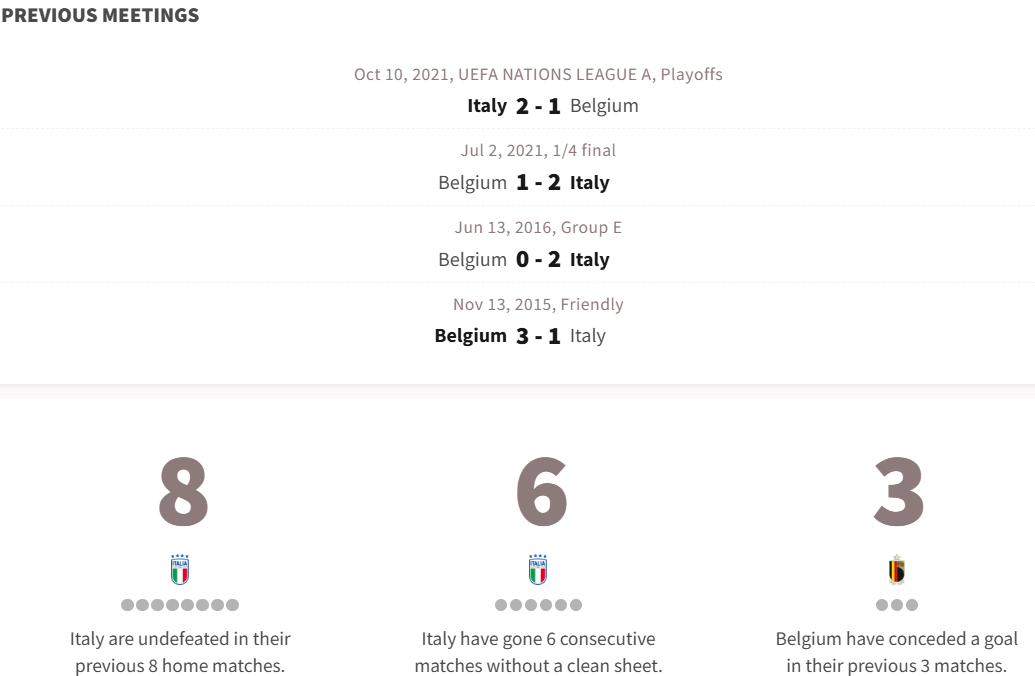This screenshot has width=1035, height=676.
Task: Click the large number 8 statistic
Action: pos(183,492)
